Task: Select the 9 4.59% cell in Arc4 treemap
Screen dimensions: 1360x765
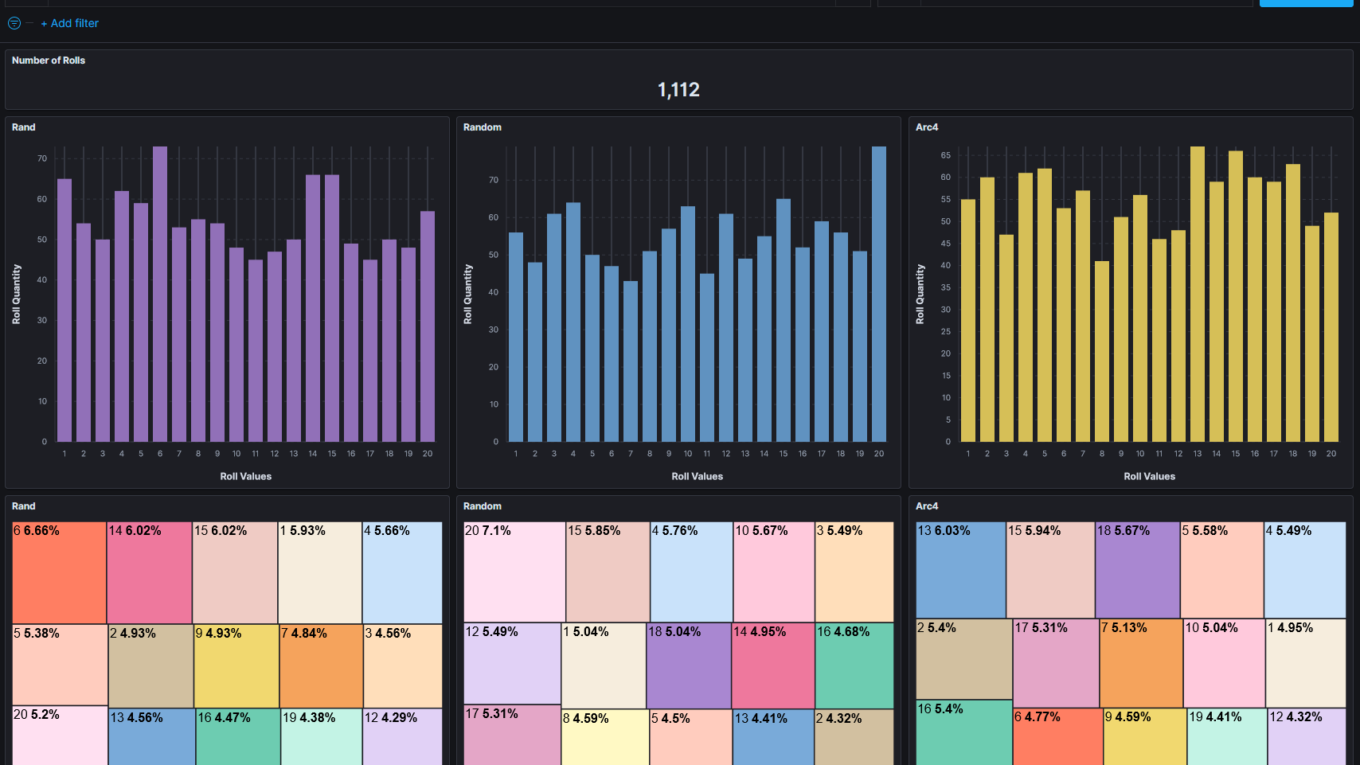Action: [x=1145, y=737]
